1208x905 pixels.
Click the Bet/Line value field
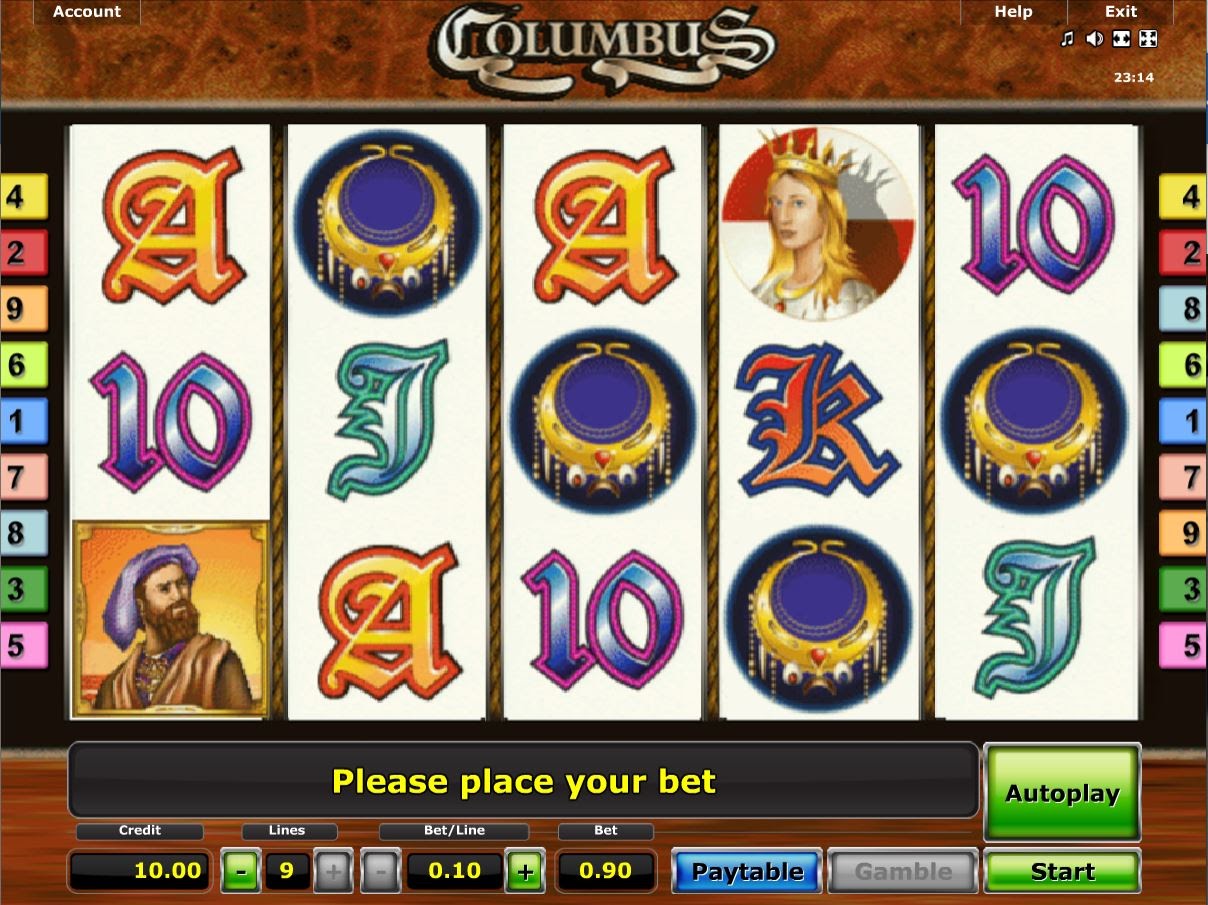click(454, 871)
